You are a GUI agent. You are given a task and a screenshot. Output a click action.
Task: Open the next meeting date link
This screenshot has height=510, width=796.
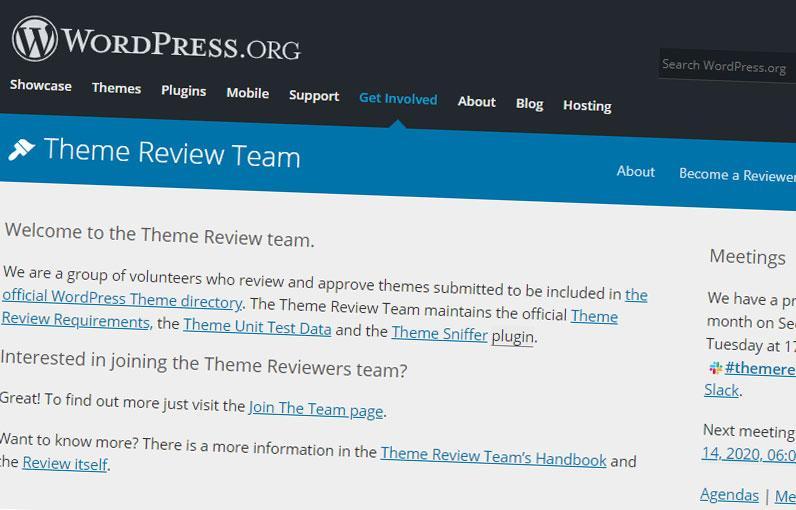(x=749, y=454)
